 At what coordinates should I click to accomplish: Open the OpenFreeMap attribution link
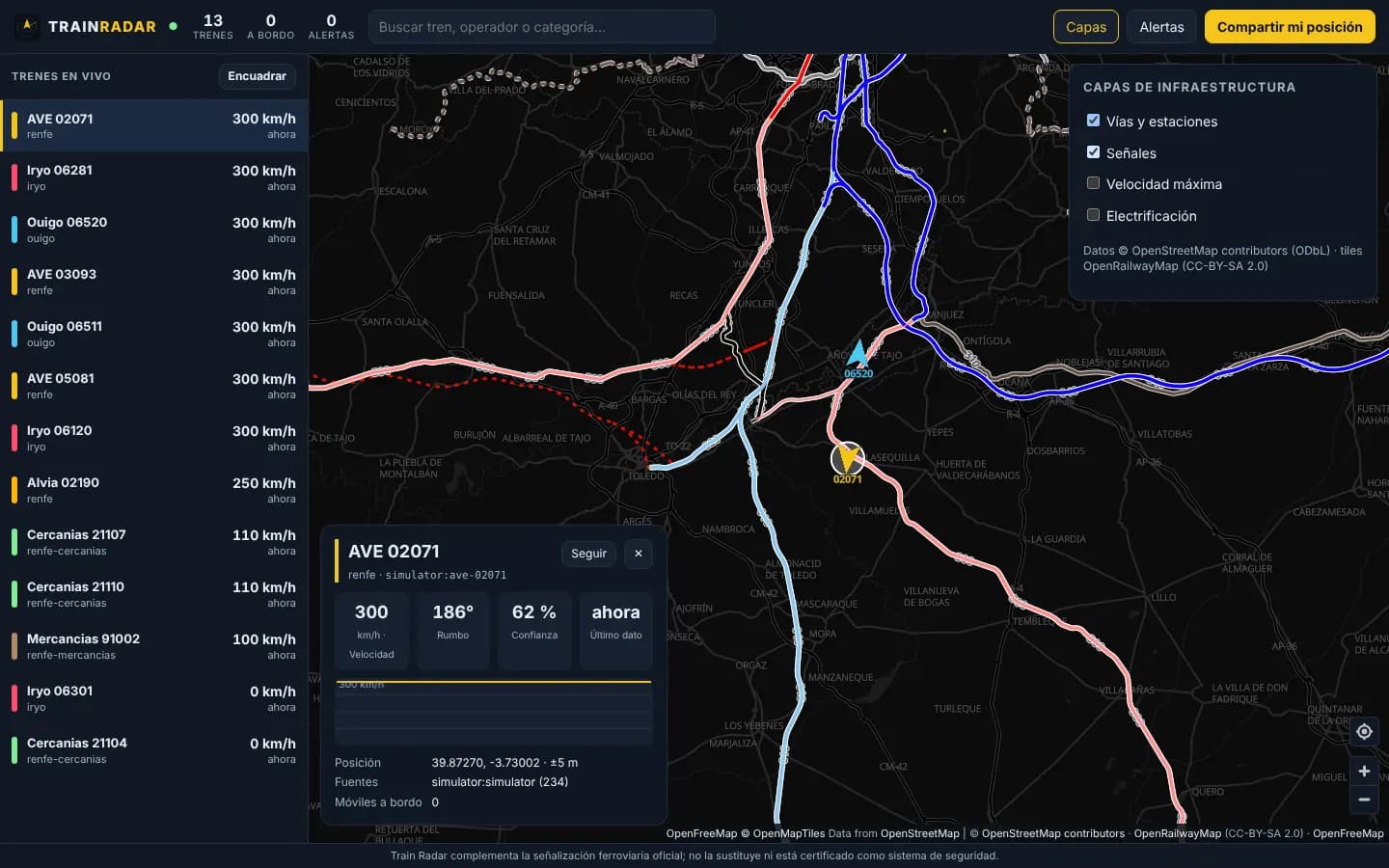pyautogui.click(x=701, y=833)
